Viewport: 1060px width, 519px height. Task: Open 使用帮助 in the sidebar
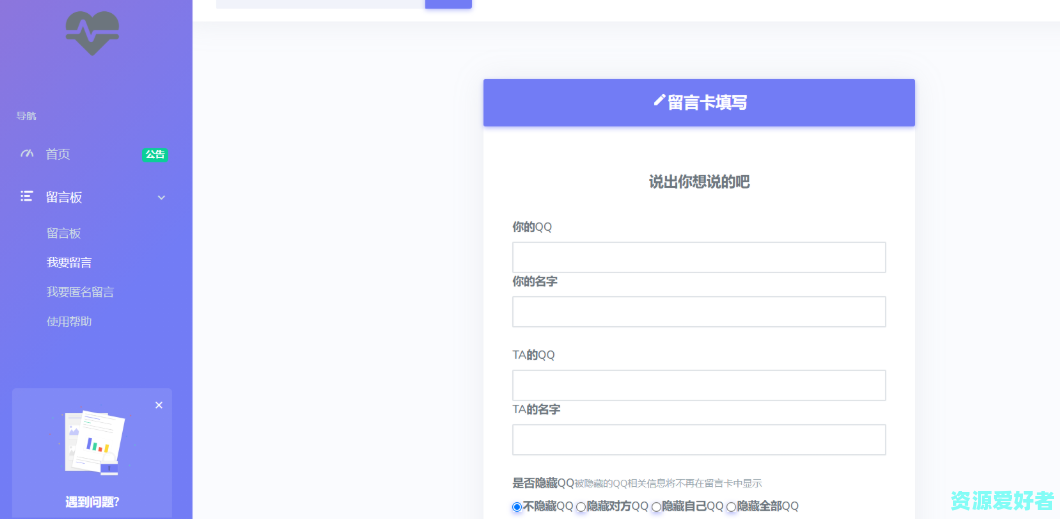click(x=69, y=322)
